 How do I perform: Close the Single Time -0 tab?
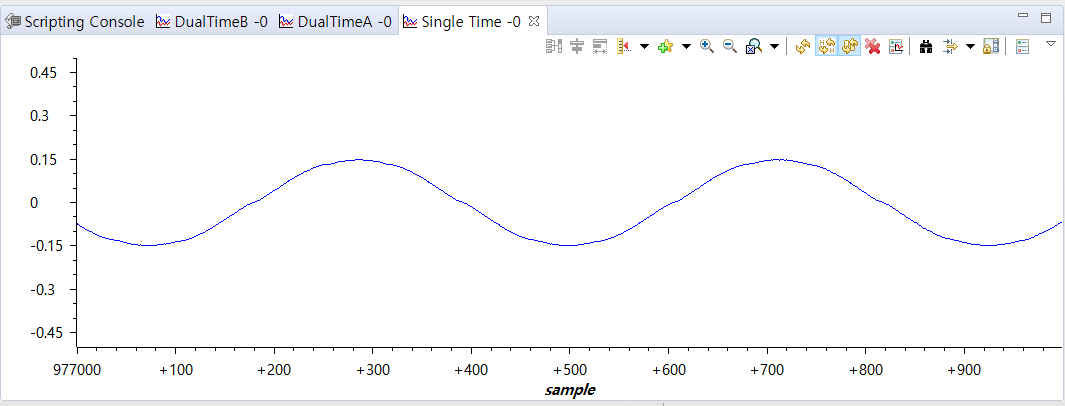point(534,22)
